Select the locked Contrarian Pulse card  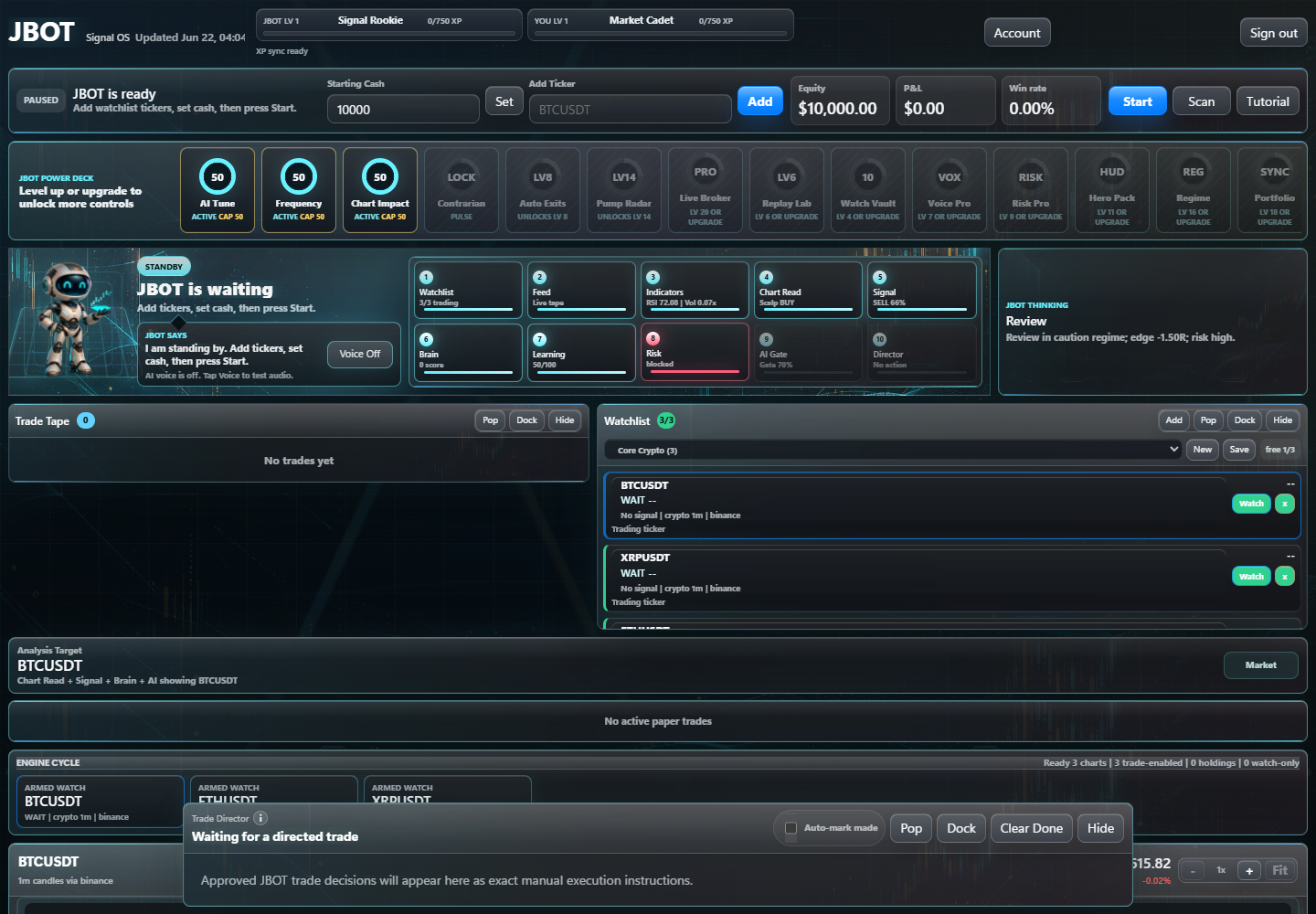point(462,190)
